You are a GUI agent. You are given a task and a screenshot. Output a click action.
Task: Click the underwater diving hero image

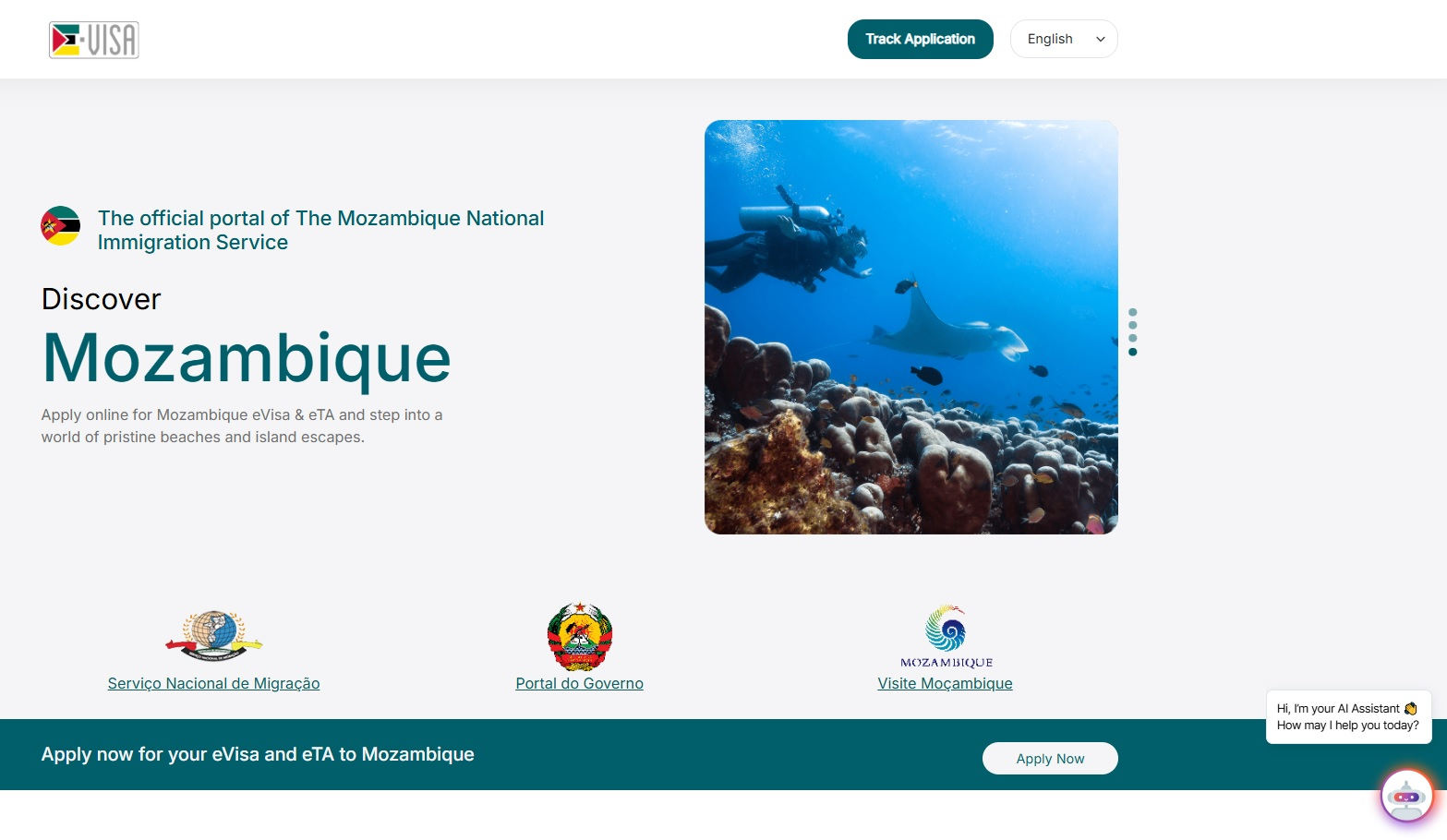[x=910, y=327]
